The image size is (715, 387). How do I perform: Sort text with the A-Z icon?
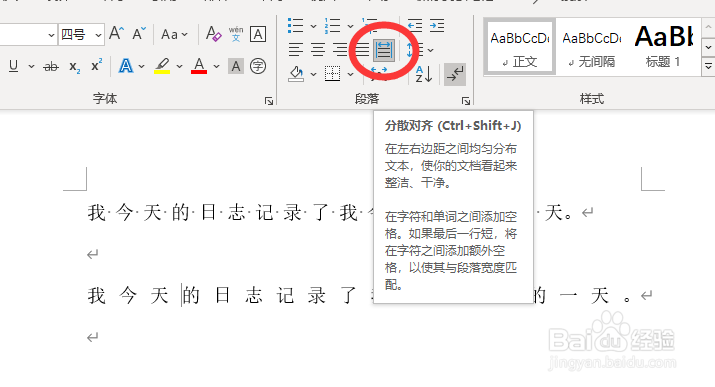423,74
